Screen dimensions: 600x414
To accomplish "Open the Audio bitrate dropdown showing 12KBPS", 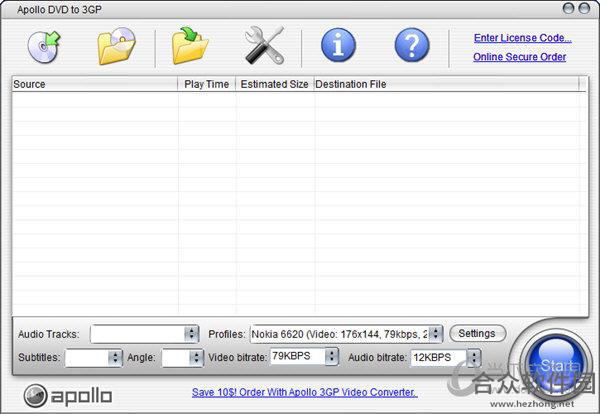I will [x=474, y=358].
